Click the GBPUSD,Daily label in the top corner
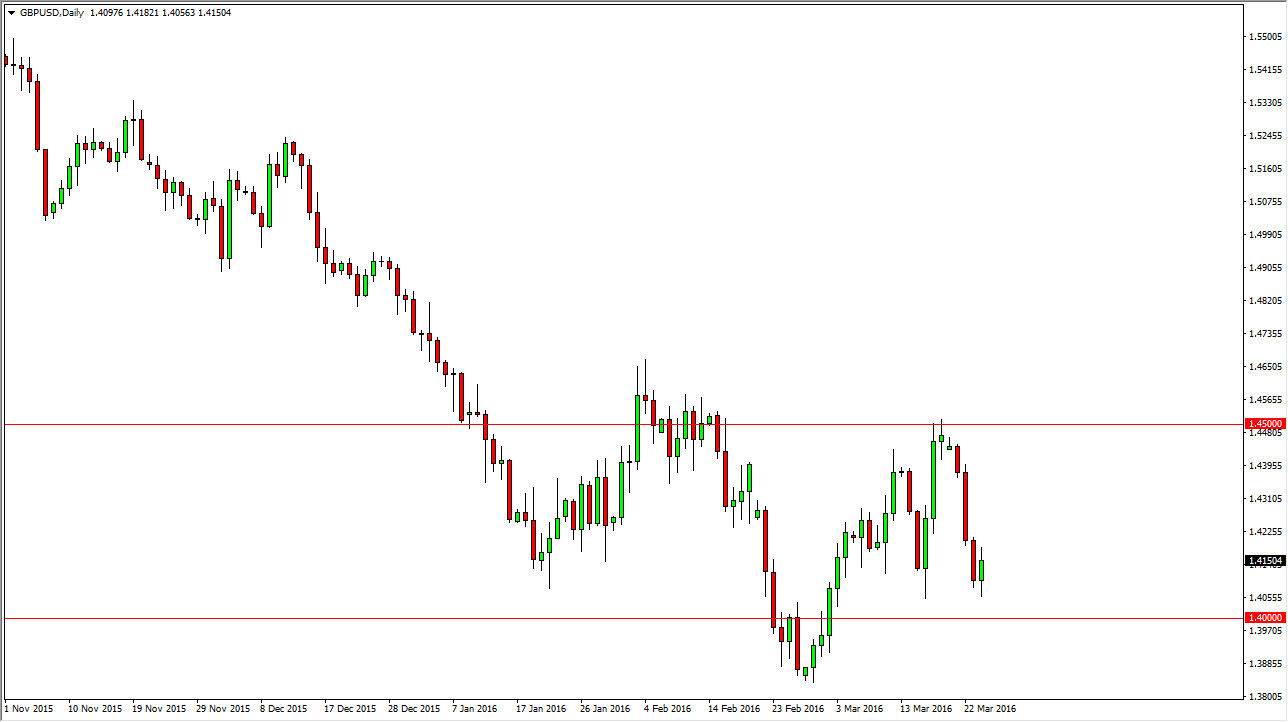 55,14
